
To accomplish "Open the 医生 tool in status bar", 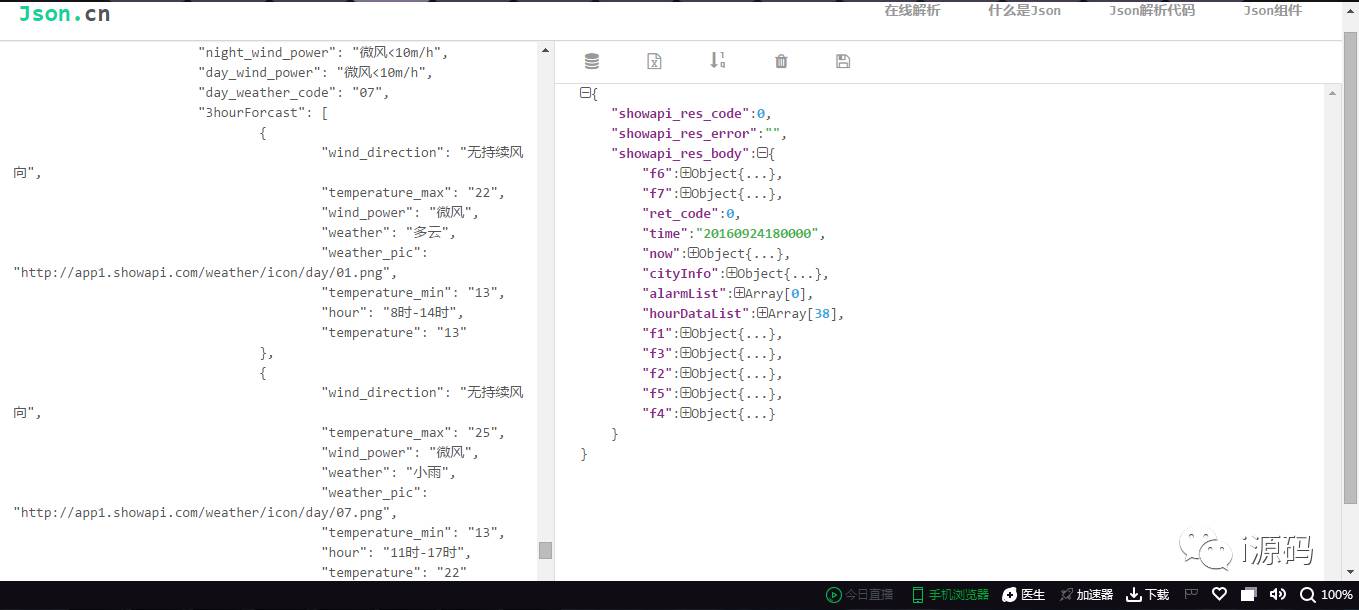I will [x=1023, y=595].
